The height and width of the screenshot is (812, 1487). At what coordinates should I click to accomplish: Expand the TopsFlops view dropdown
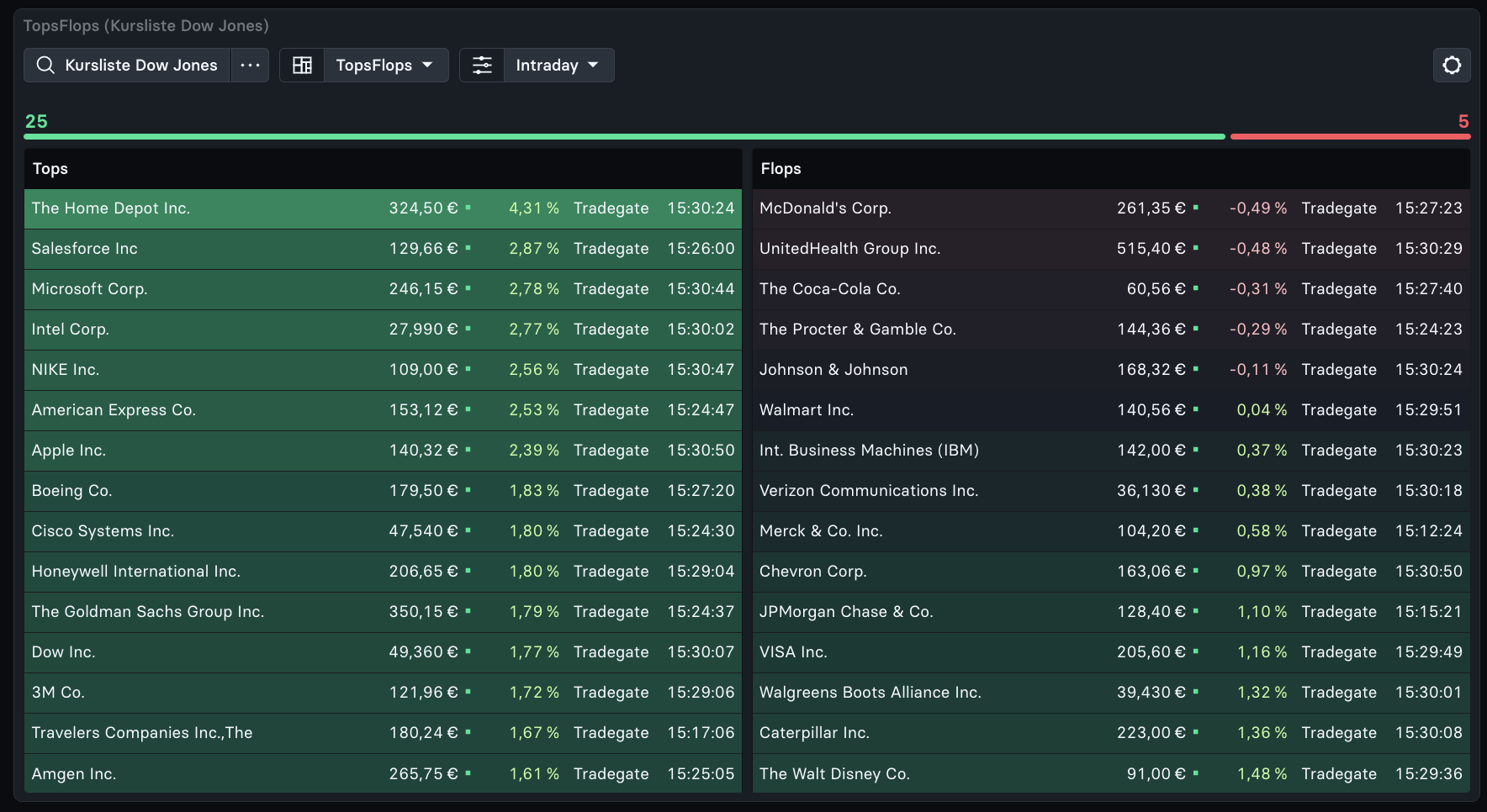385,66
